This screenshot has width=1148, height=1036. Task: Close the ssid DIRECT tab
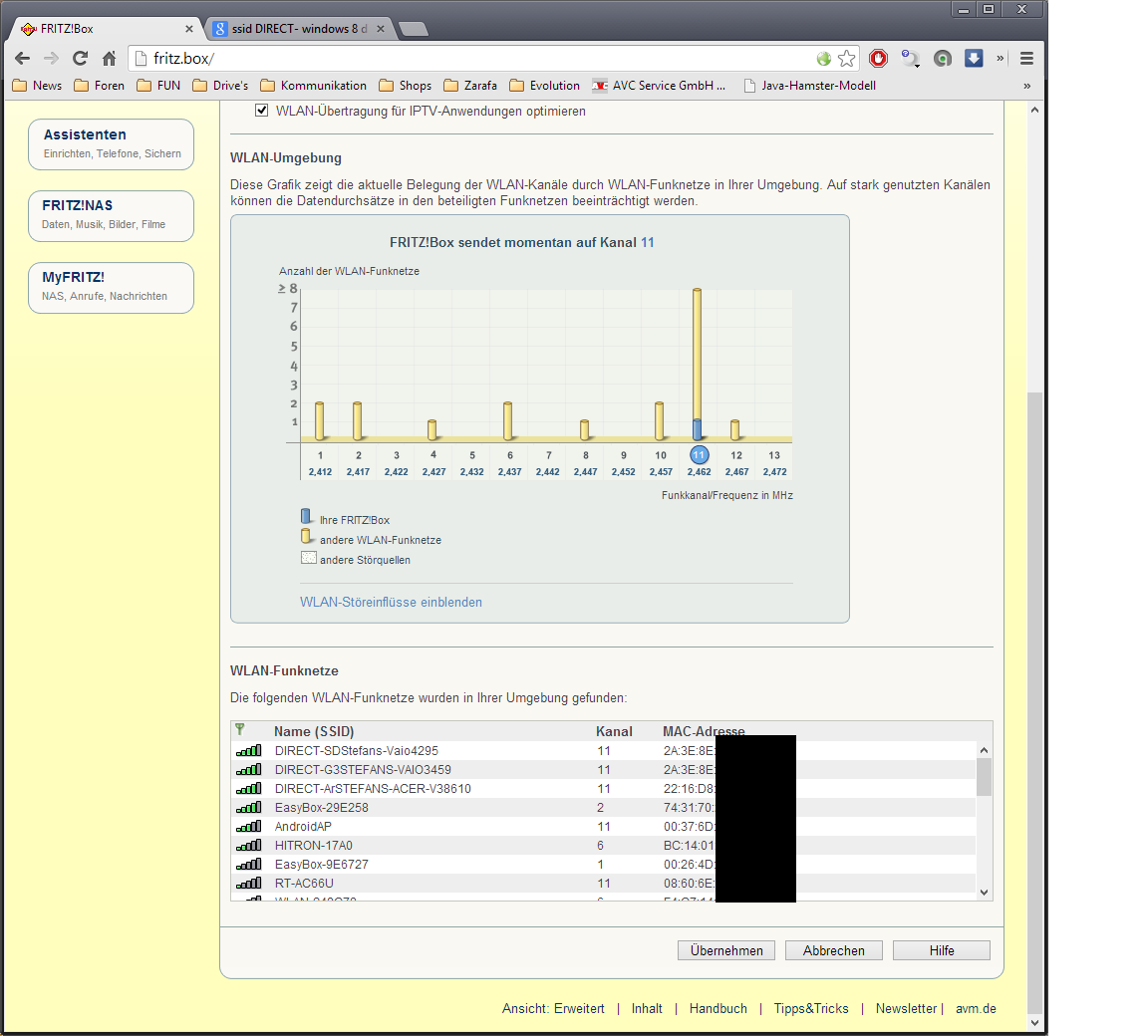click(x=380, y=29)
